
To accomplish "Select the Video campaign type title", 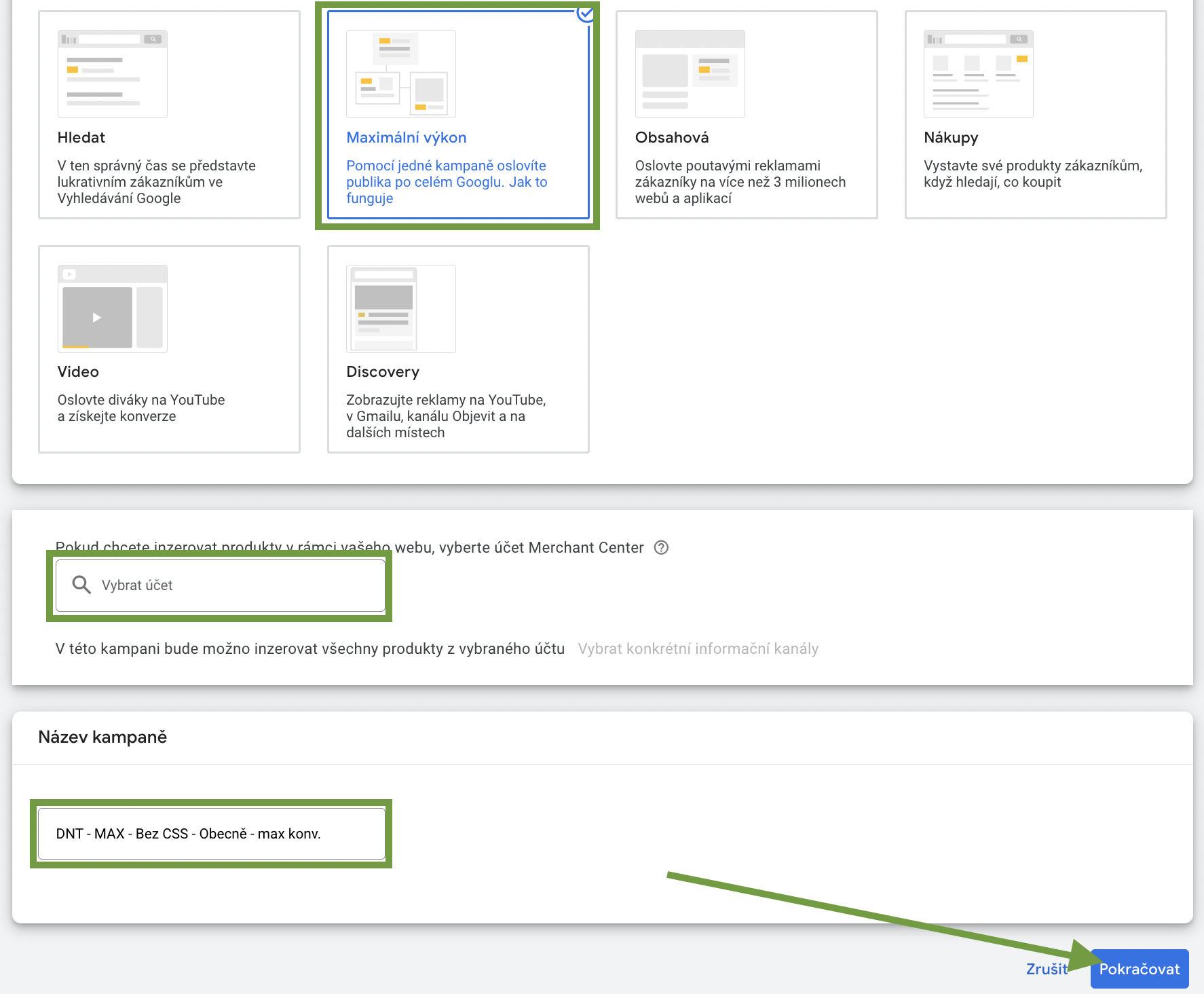I will pyautogui.click(x=78, y=372).
